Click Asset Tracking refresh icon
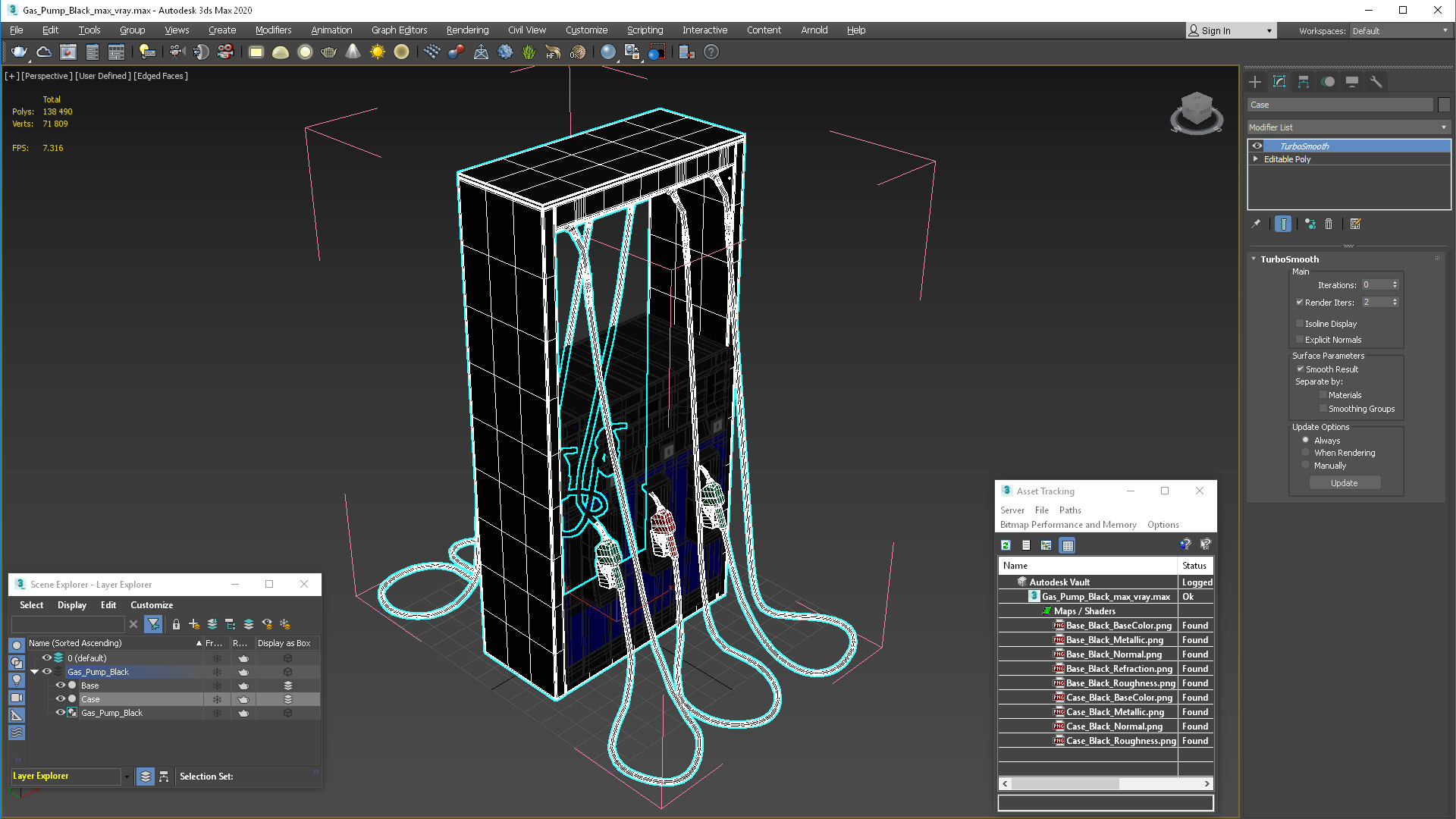Screen dimensions: 1456x819 click(x=1006, y=545)
